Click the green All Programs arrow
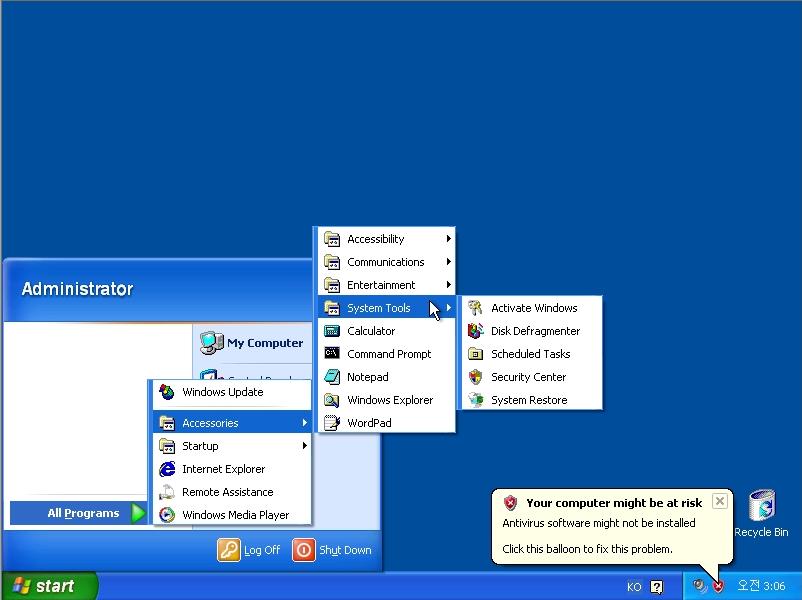The width and height of the screenshot is (802, 600). click(138, 513)
